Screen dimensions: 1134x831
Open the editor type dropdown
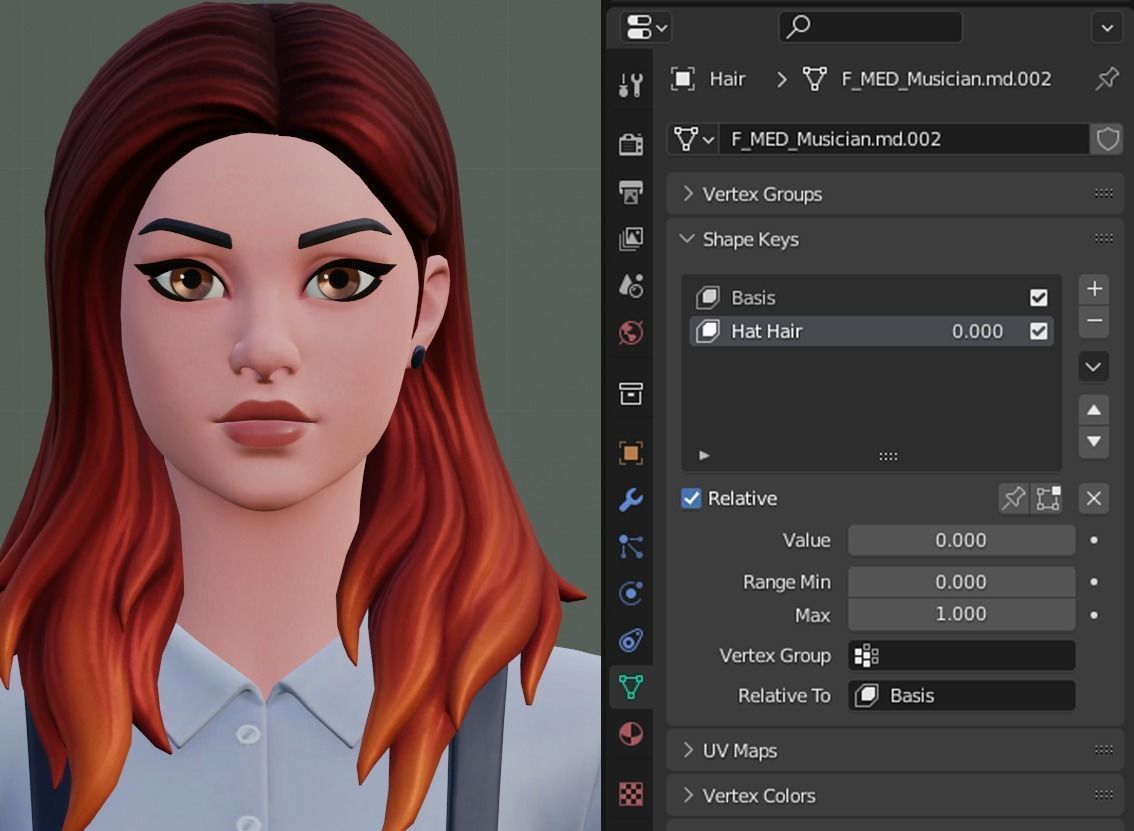pos(646,28)
